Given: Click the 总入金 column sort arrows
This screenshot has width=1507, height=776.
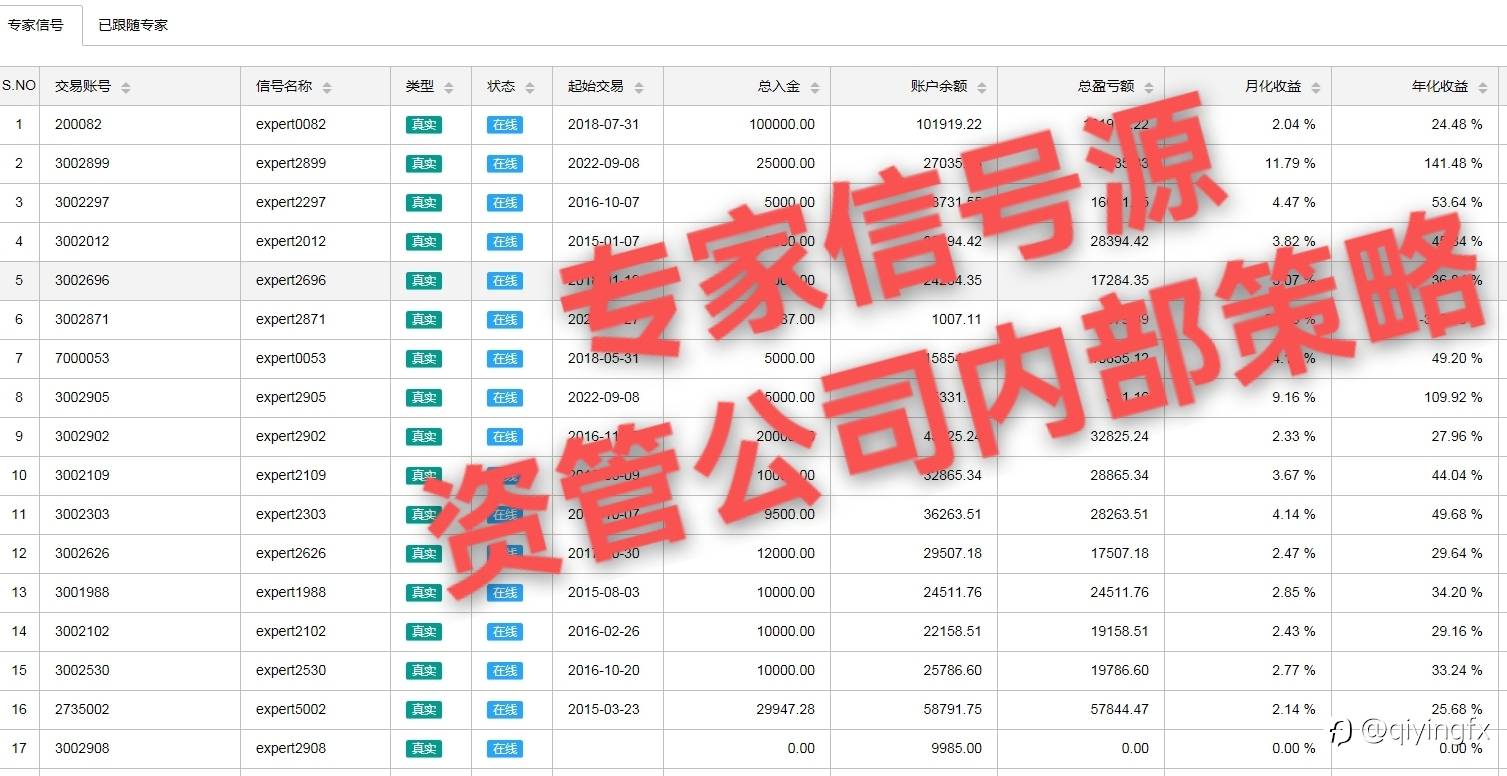Looking at the screenshot, I should pos(815,88).
